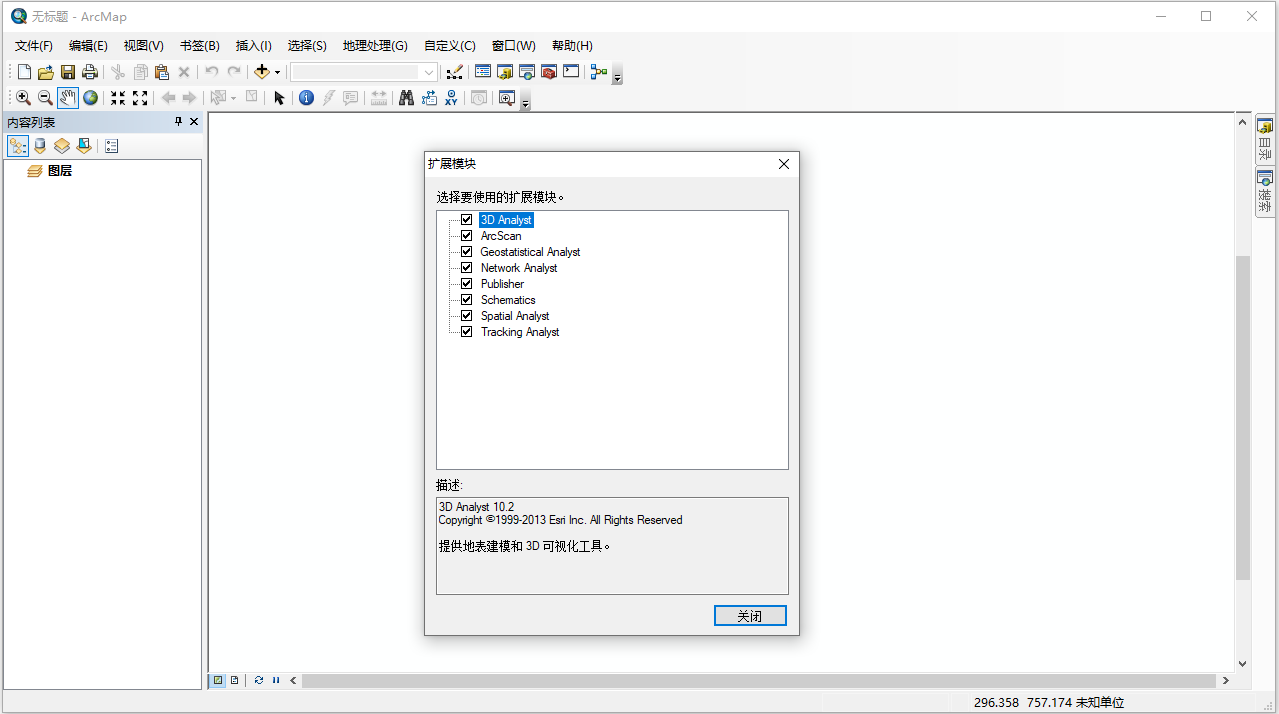Image resolution: width=1279 pixels, height=714 pixels.
Task: List layers by source
Action: pyautogui.click(x=40, y=146)
